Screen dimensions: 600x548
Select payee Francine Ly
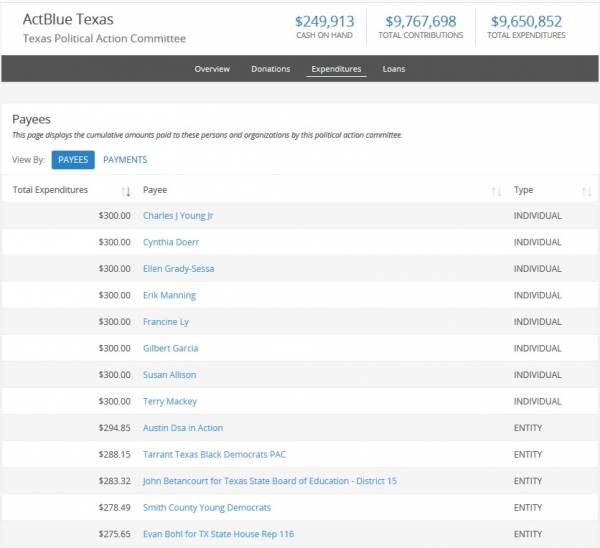[x=166, y=322]
